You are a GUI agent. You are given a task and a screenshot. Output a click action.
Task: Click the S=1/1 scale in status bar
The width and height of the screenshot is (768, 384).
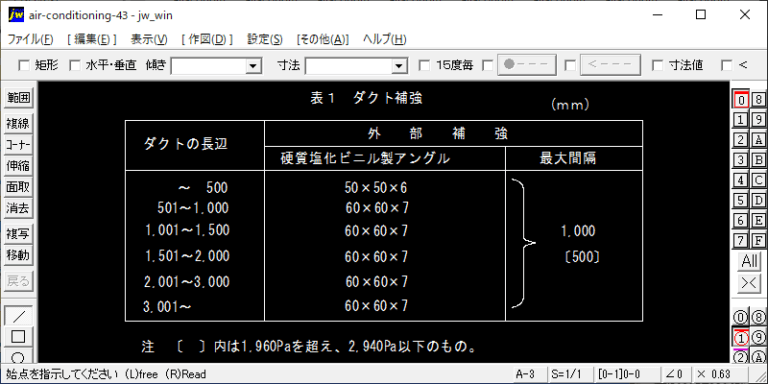point(568,374)
